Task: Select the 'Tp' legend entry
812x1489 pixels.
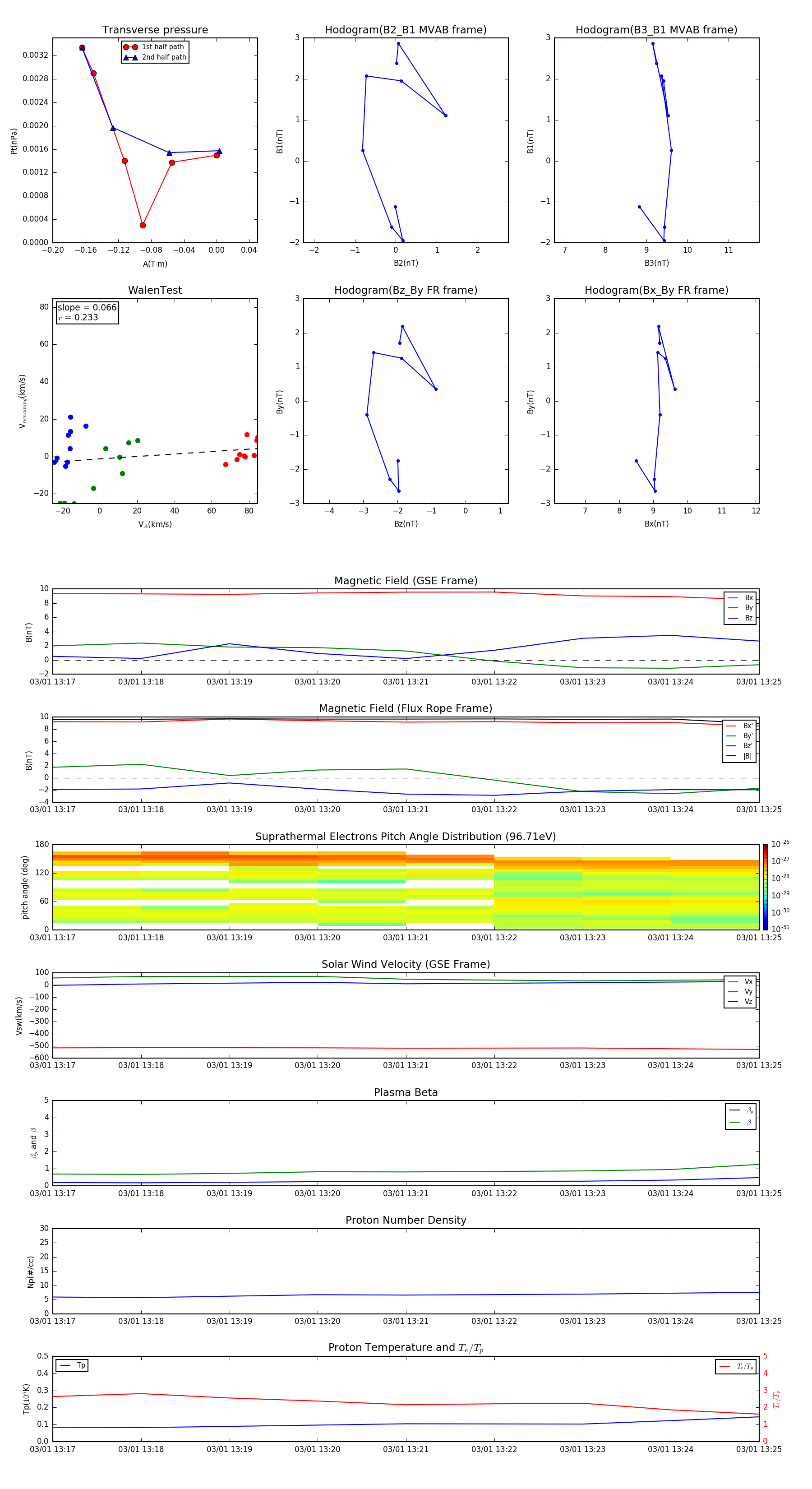Action: pos(73,1365)
